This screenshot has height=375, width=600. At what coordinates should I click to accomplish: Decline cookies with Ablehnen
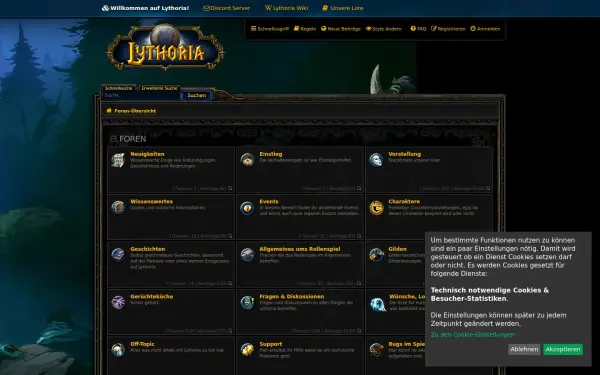524,349
